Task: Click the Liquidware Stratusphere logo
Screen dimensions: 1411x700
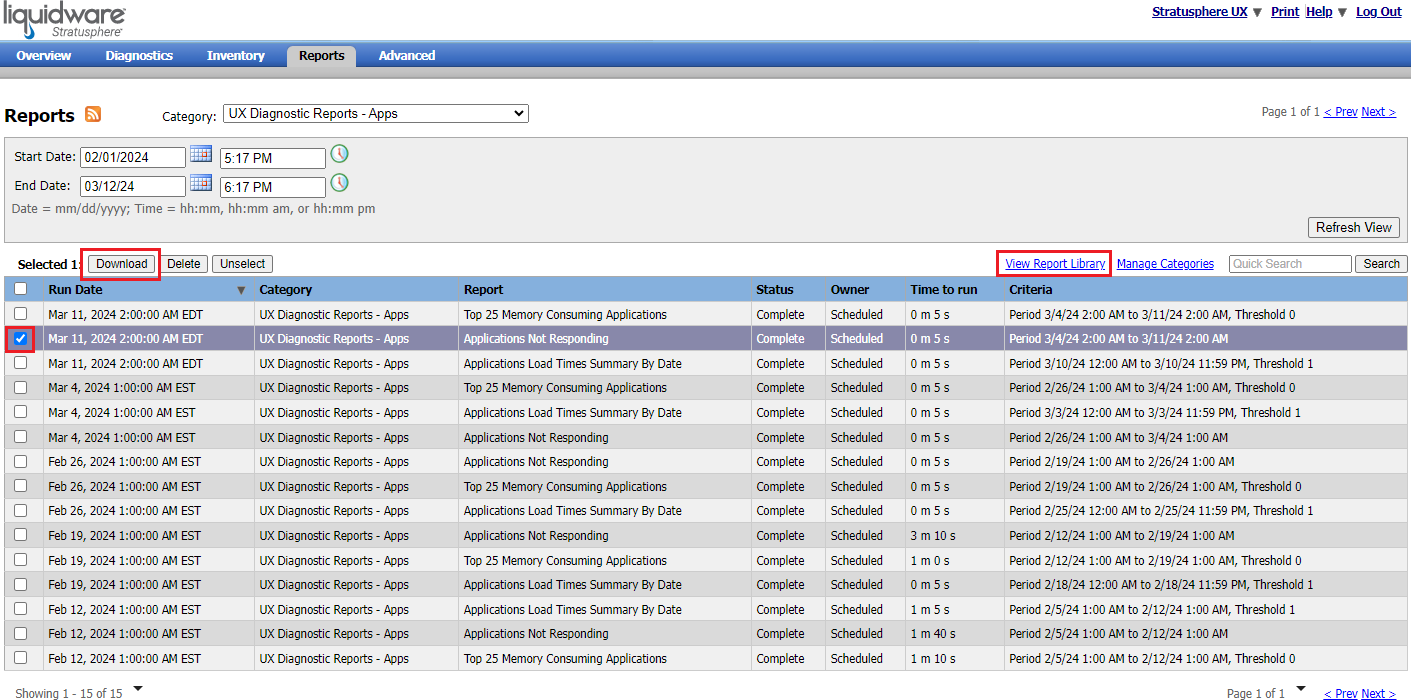Action: [x=63, y=20]
